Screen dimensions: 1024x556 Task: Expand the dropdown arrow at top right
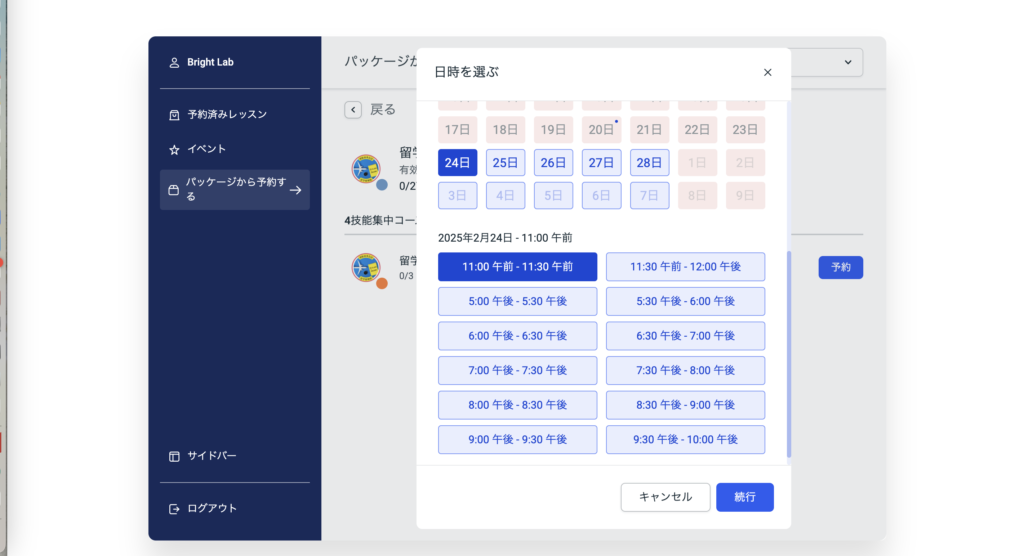(x=848, y=62)
